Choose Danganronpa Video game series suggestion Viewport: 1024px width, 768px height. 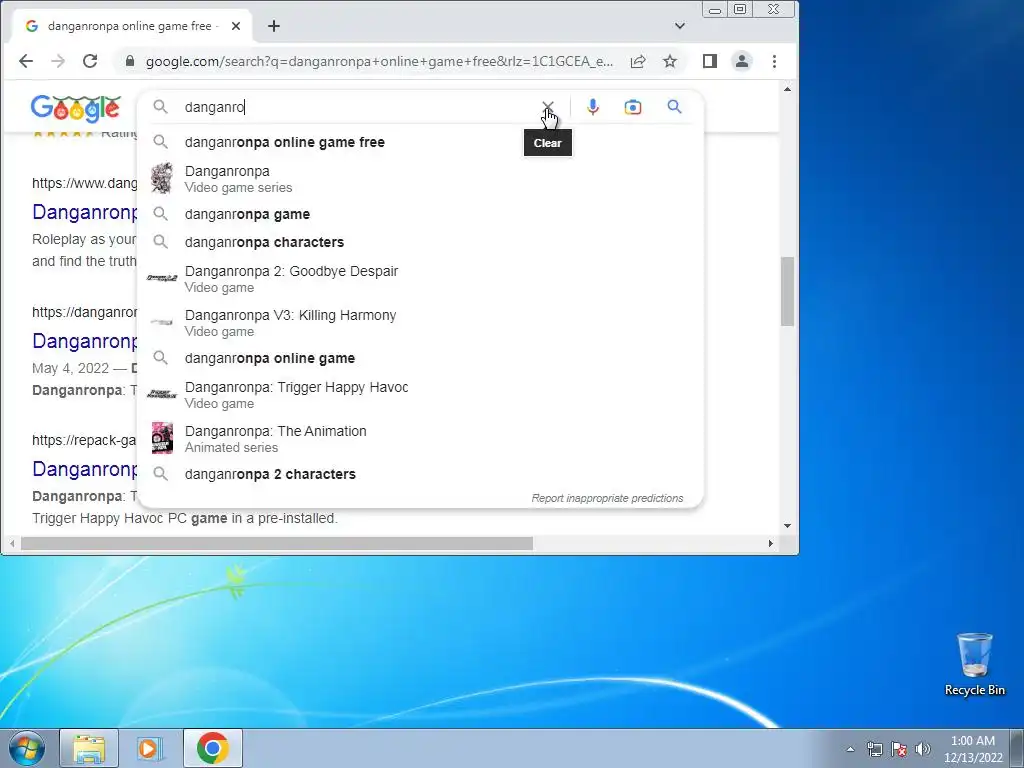(421, 179)
